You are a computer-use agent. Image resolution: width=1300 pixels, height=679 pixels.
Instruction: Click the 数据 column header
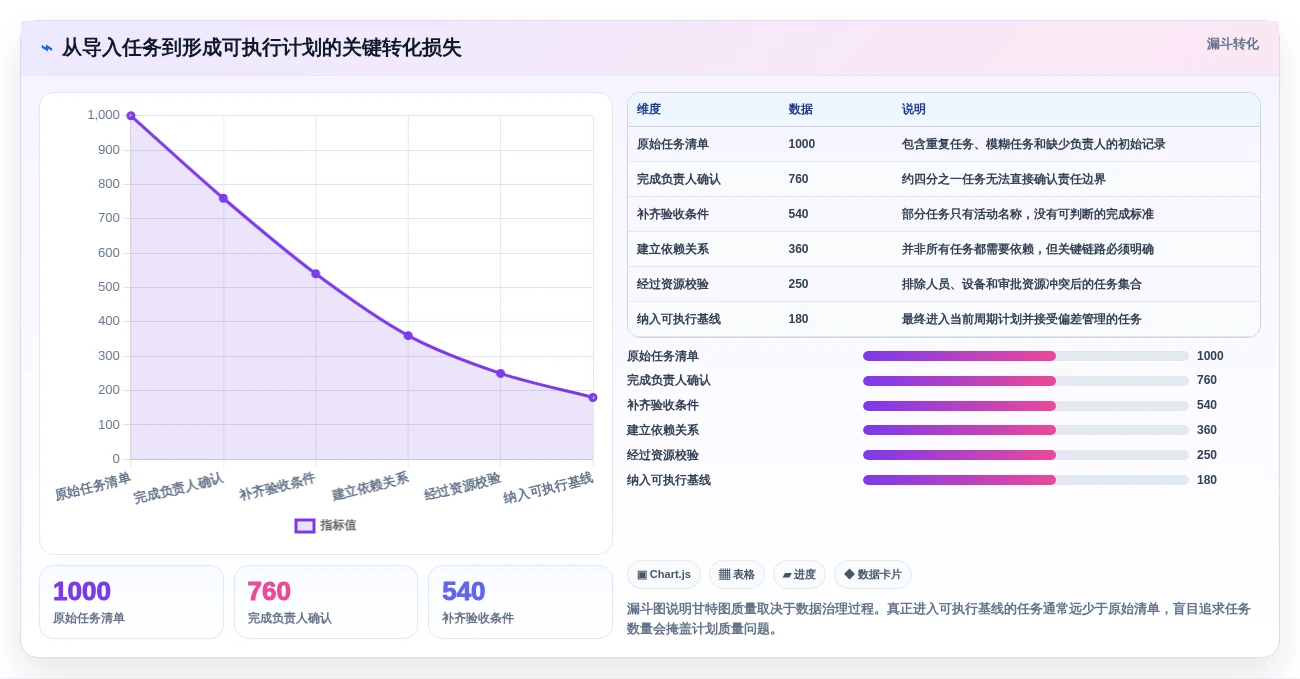tap(800, 110)
